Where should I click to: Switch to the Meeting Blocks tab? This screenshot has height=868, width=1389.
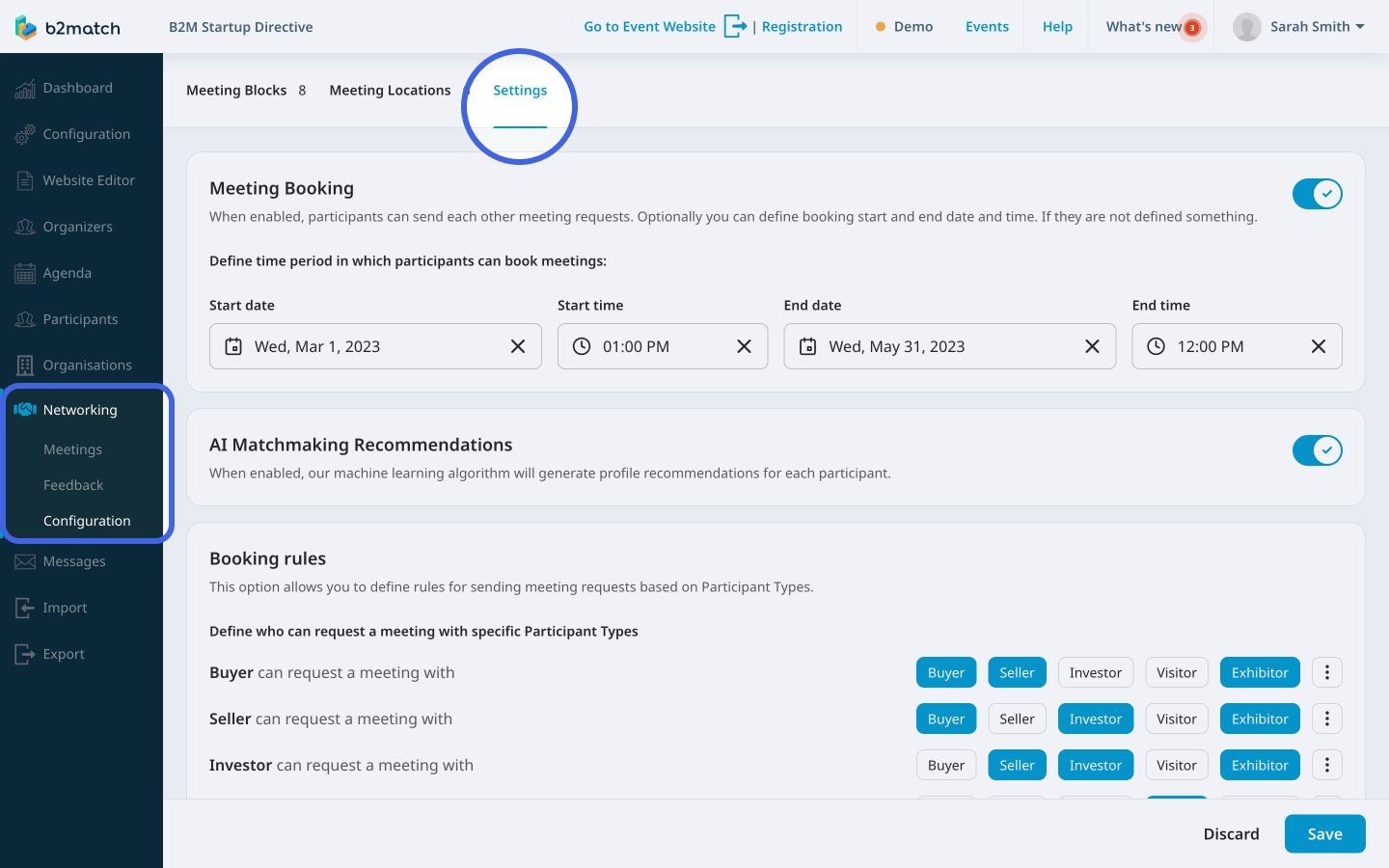(236, 90)
